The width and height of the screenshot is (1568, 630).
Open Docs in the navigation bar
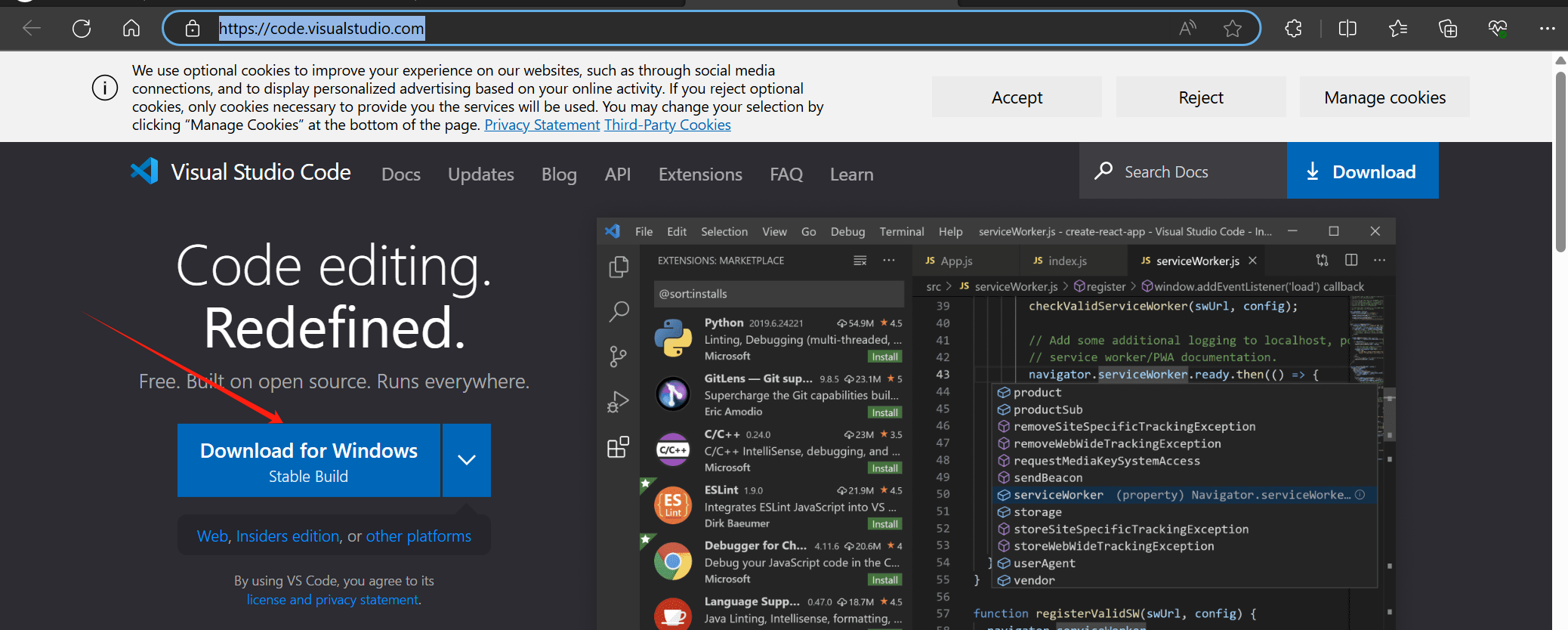401,174
